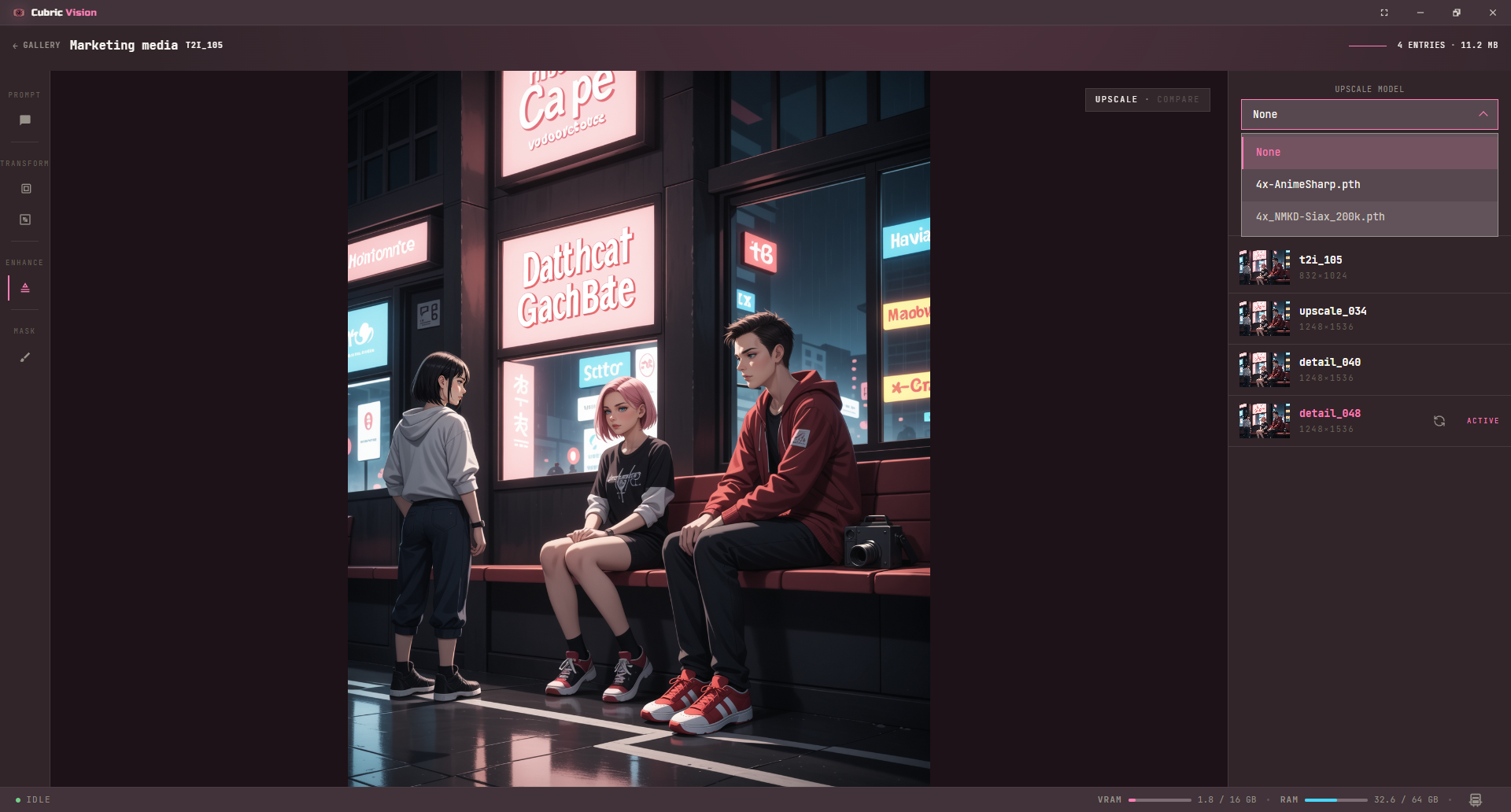Go back to Gallery
The image size is (1511, 812).
pyautogui.click(x=36, y=46)
